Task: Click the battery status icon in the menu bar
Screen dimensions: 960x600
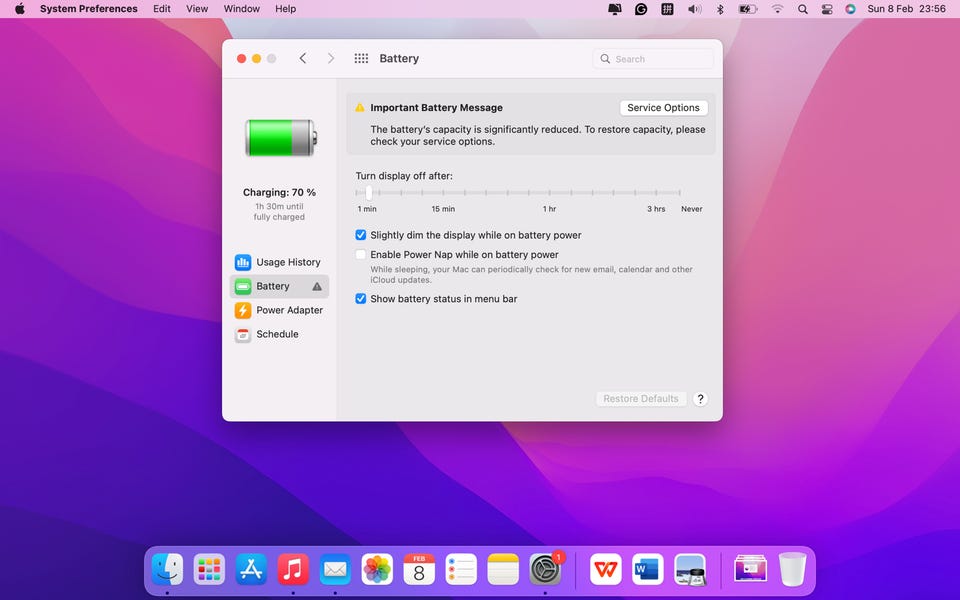Action: click(x=747, y=9)
